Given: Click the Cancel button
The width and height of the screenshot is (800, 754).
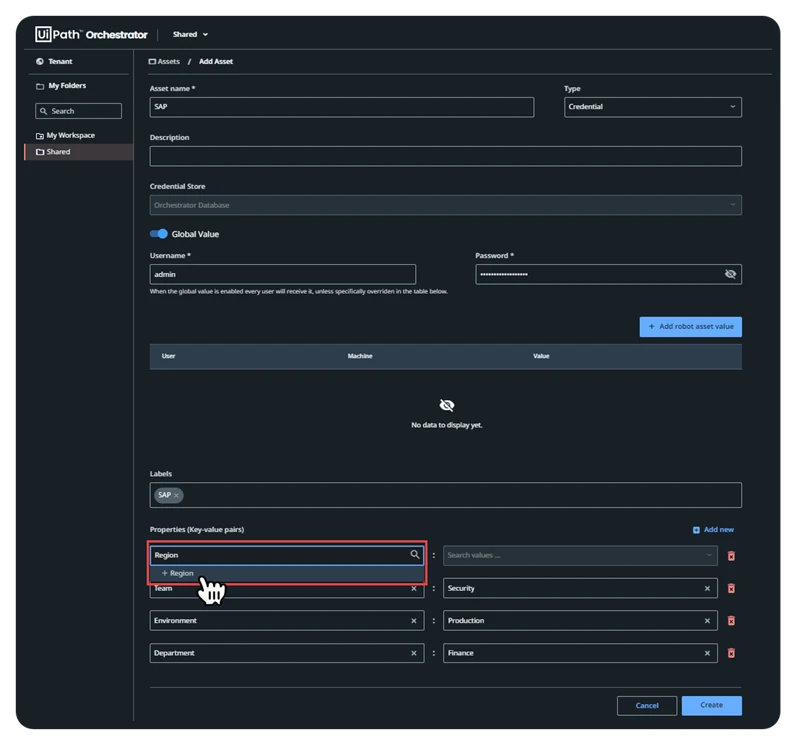Looking at the screenshot, I should tap(647, 706).
